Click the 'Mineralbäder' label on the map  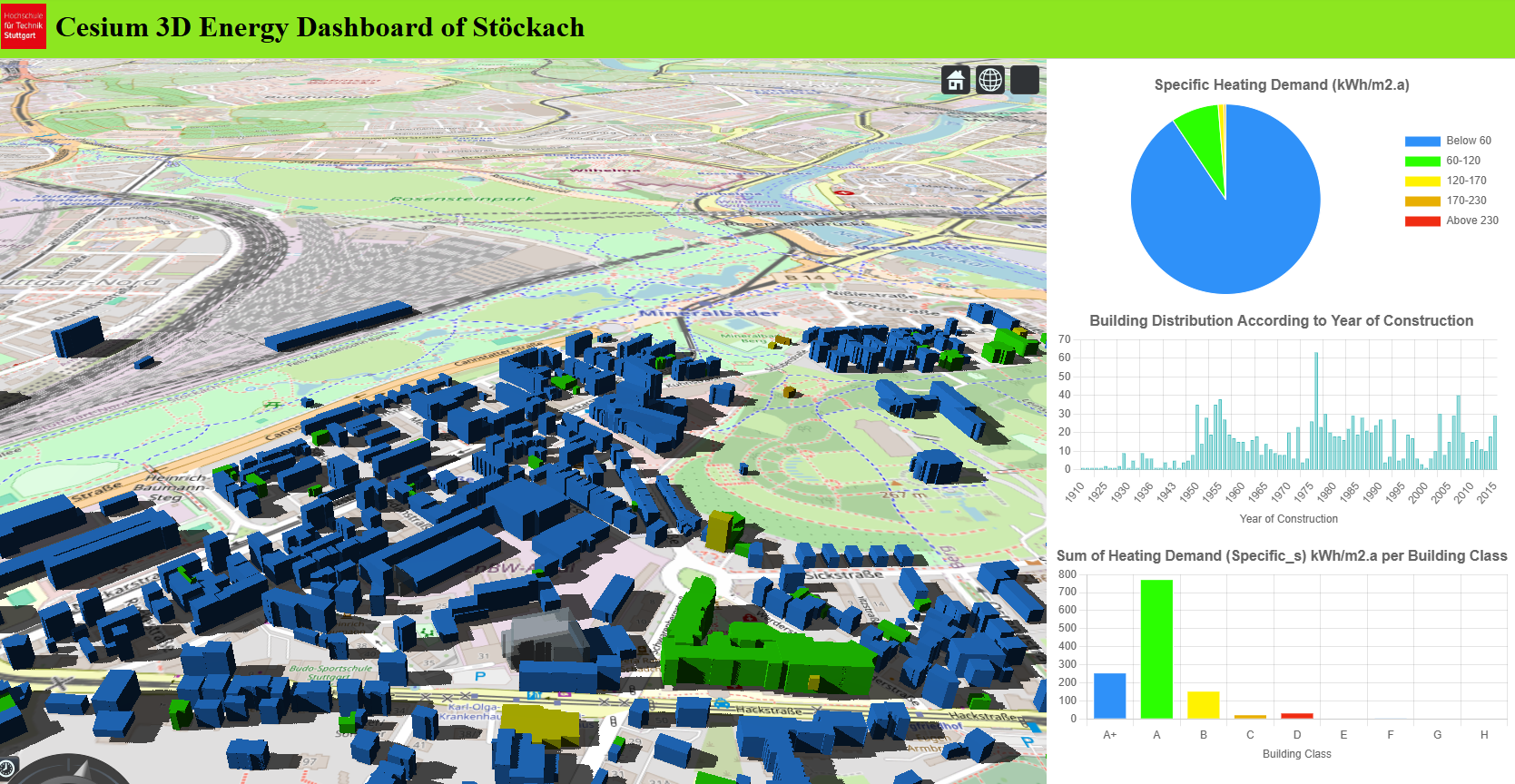click(708, 312)
